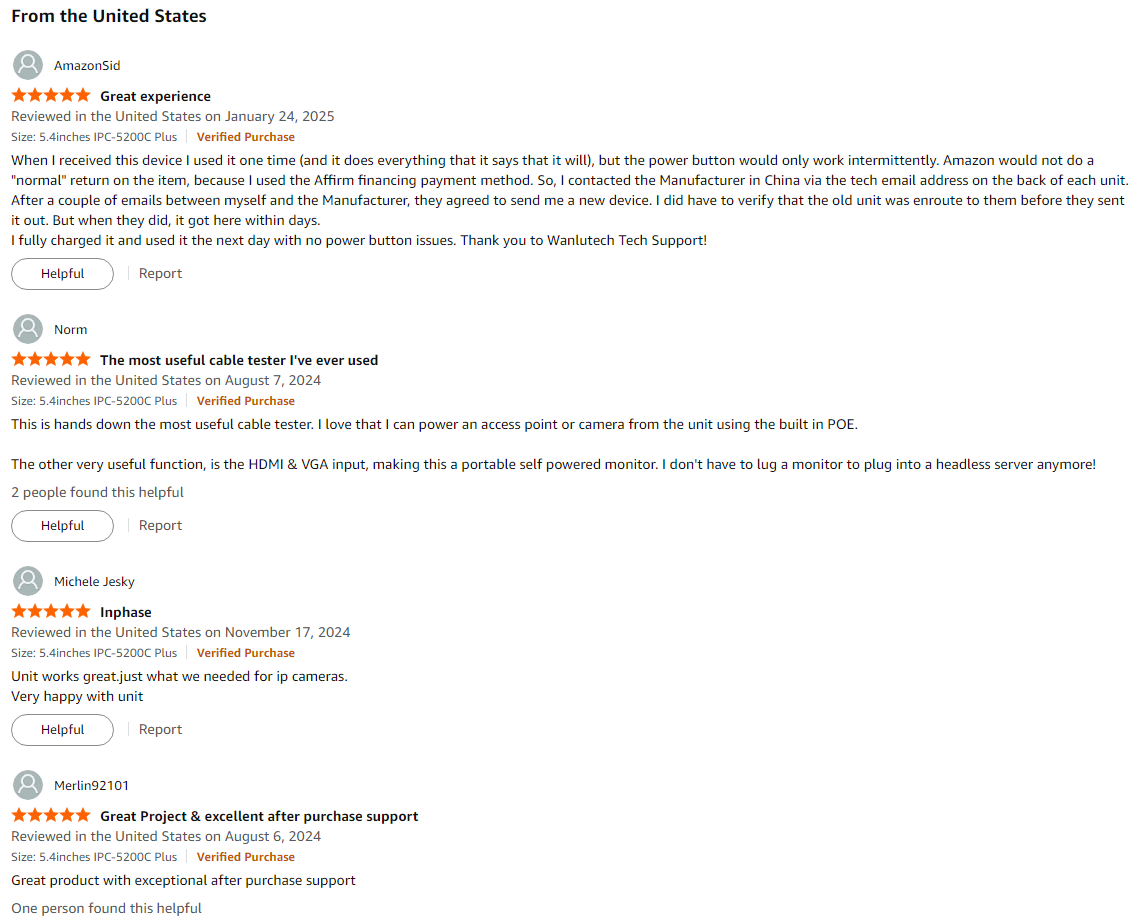The height and width of the screenshot is (921, 1133).
Task: Click Norm's profile avatar icon
Action: (x=28, y=329)
